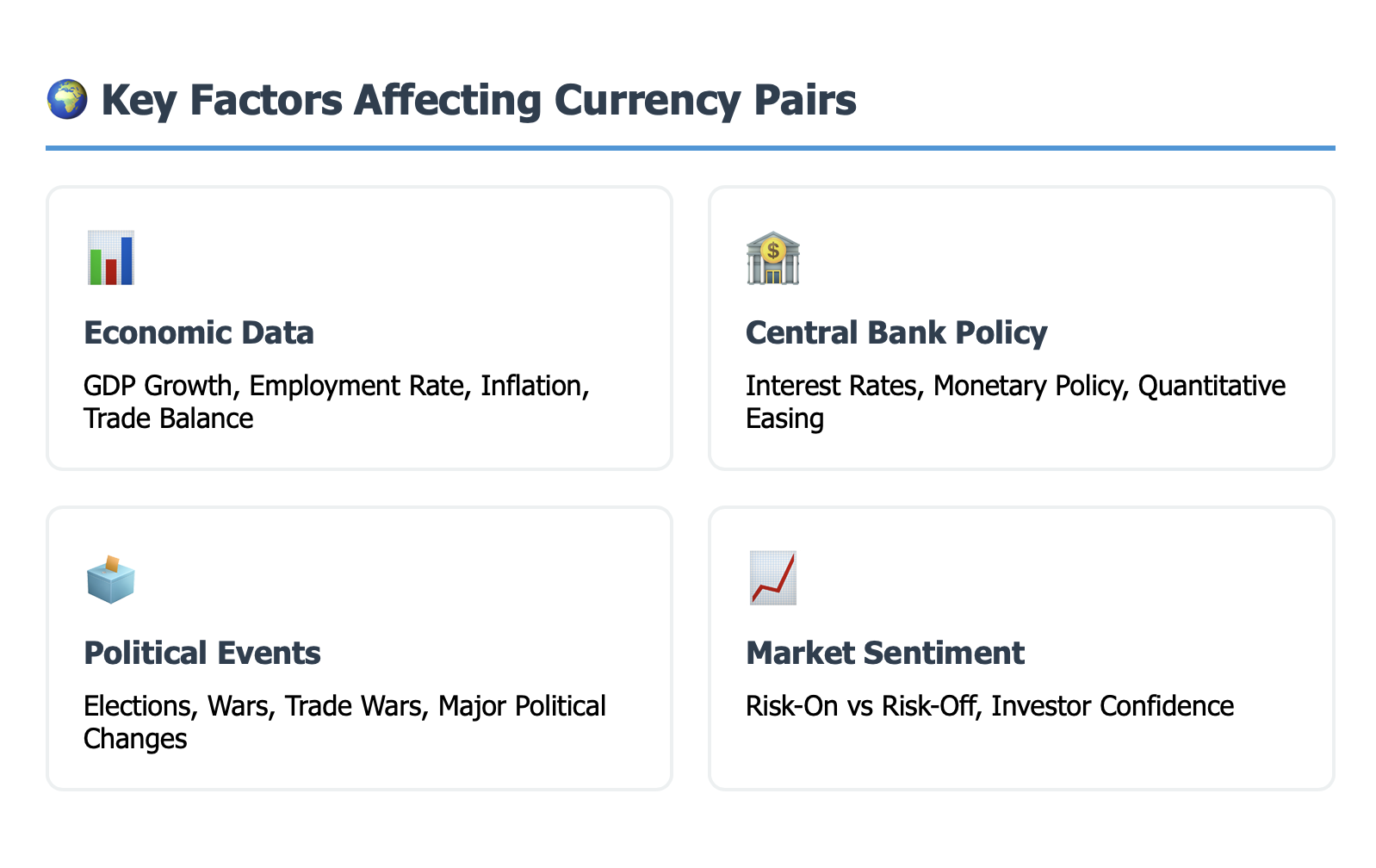Click the bank building icon

tap(772, 258)
